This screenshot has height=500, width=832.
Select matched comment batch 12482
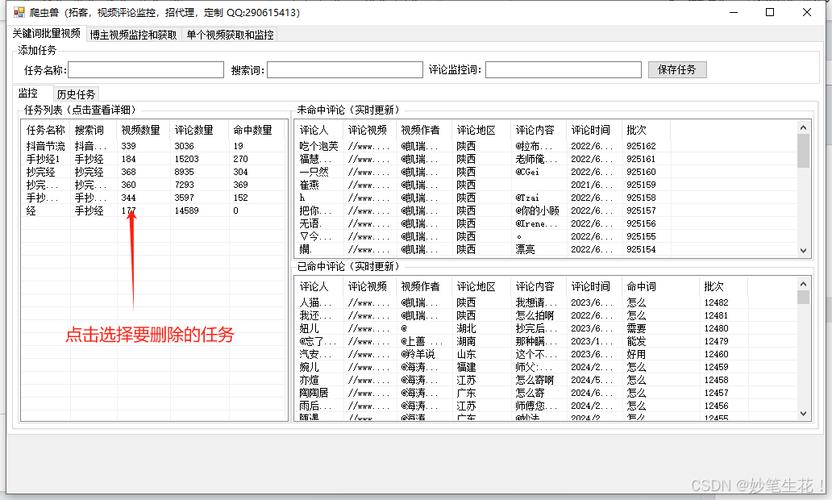[545, 303]
